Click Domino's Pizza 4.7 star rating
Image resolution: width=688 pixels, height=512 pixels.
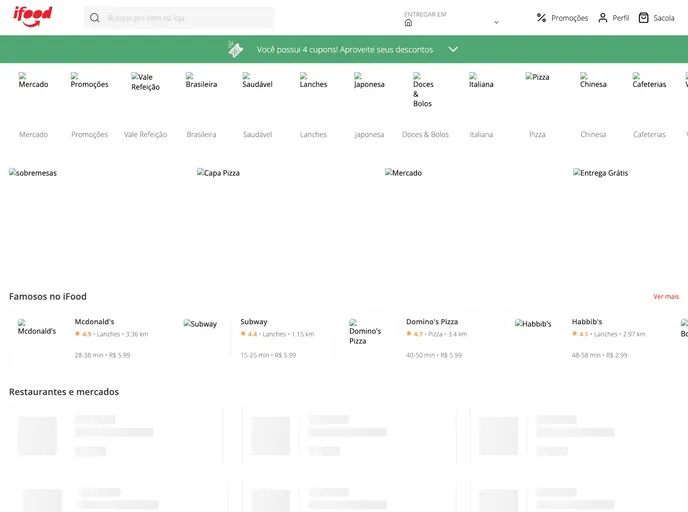[414, 334]
